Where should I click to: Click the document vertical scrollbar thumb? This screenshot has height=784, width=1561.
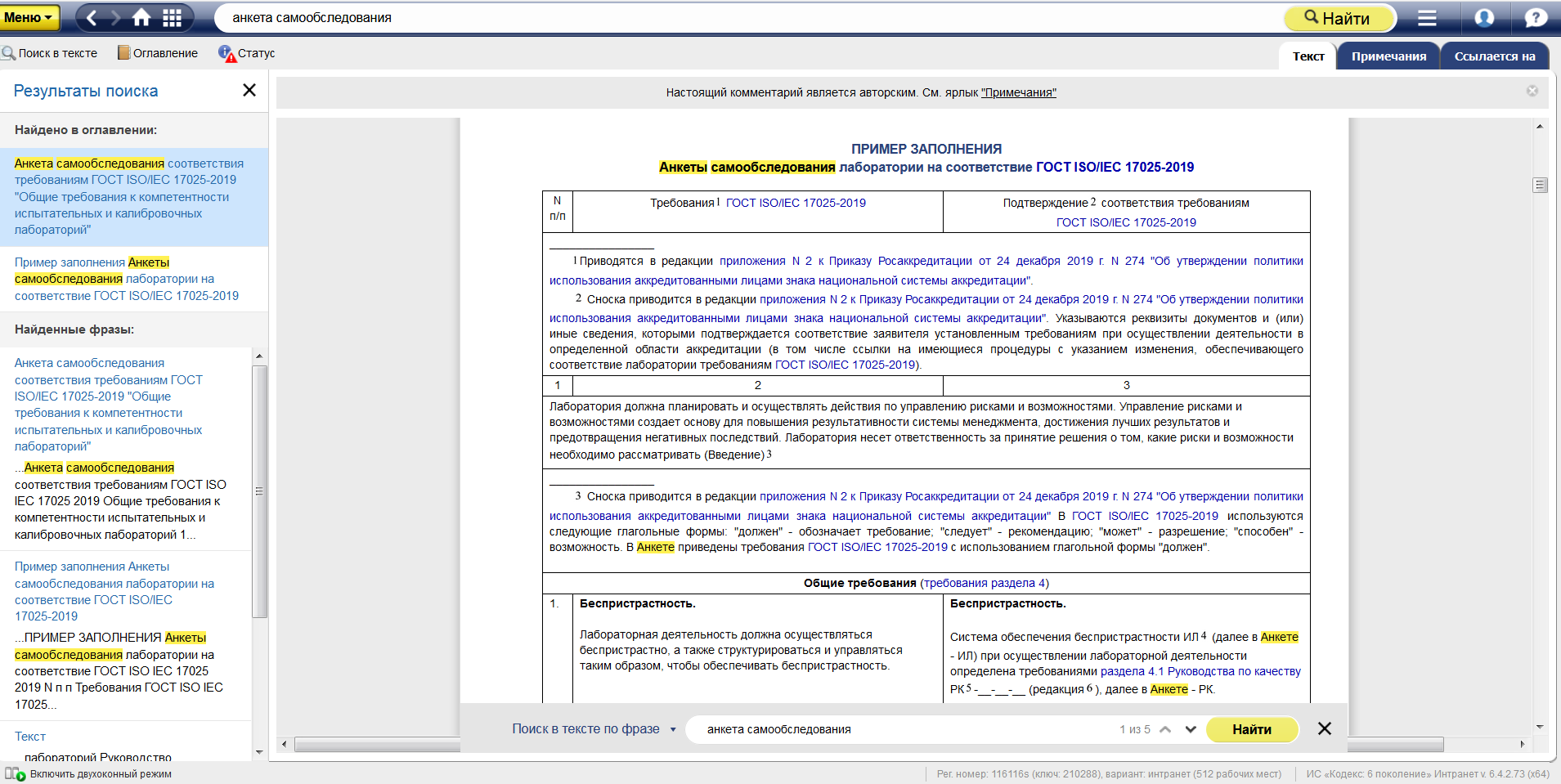click(1540, 185)
